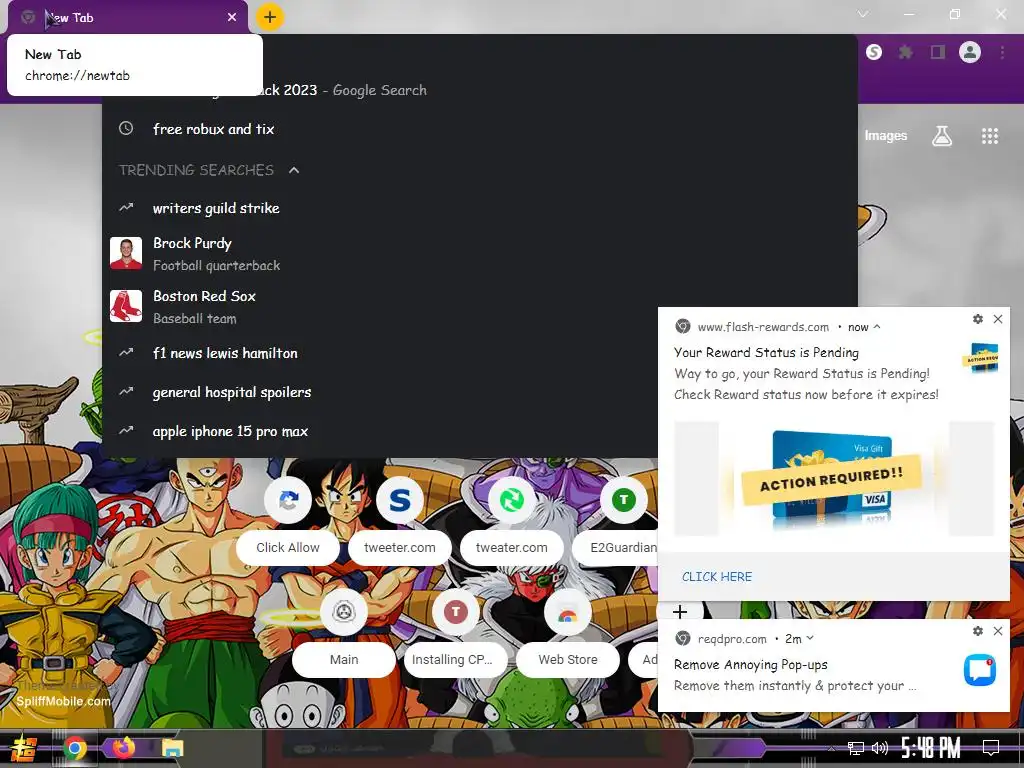Screen dimensions: 1024x768
Task: Open the tweater.com shortcut icon
Action: coord(511,500)
